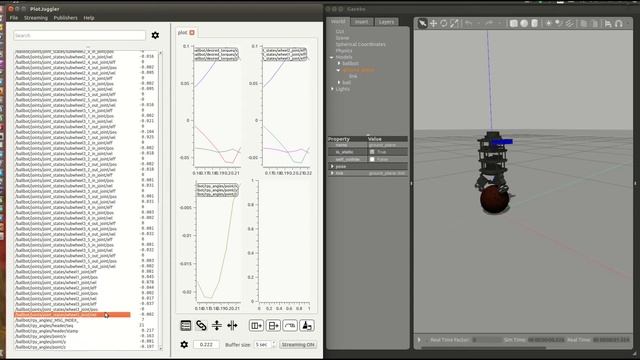
Task: Click the Copy icon in Gazebo toolbar
Action: (584, 24)
